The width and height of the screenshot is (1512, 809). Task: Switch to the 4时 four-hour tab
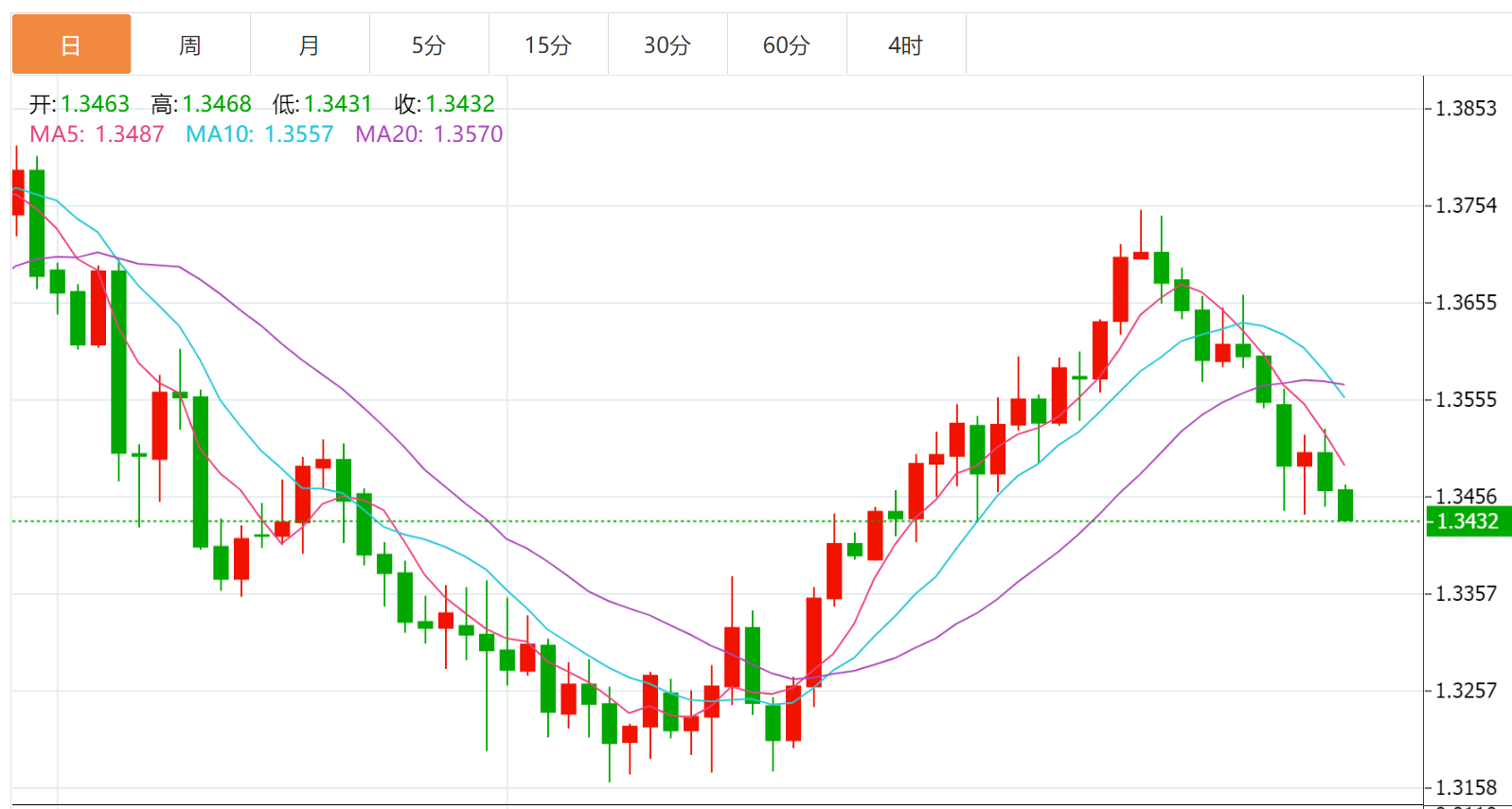coord(906,44)
